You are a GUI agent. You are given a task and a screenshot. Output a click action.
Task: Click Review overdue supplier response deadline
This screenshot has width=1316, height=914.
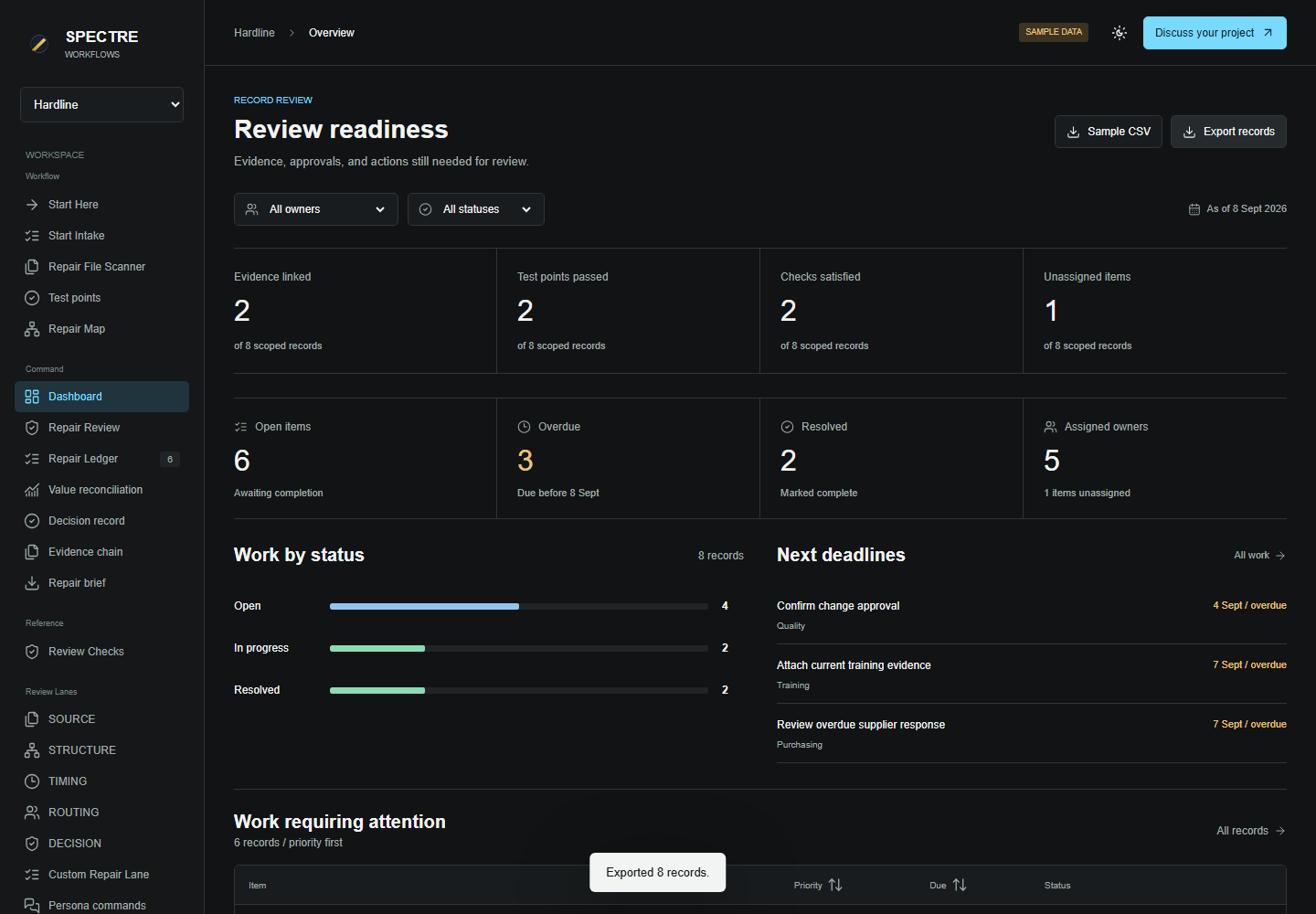(1032, 734)
